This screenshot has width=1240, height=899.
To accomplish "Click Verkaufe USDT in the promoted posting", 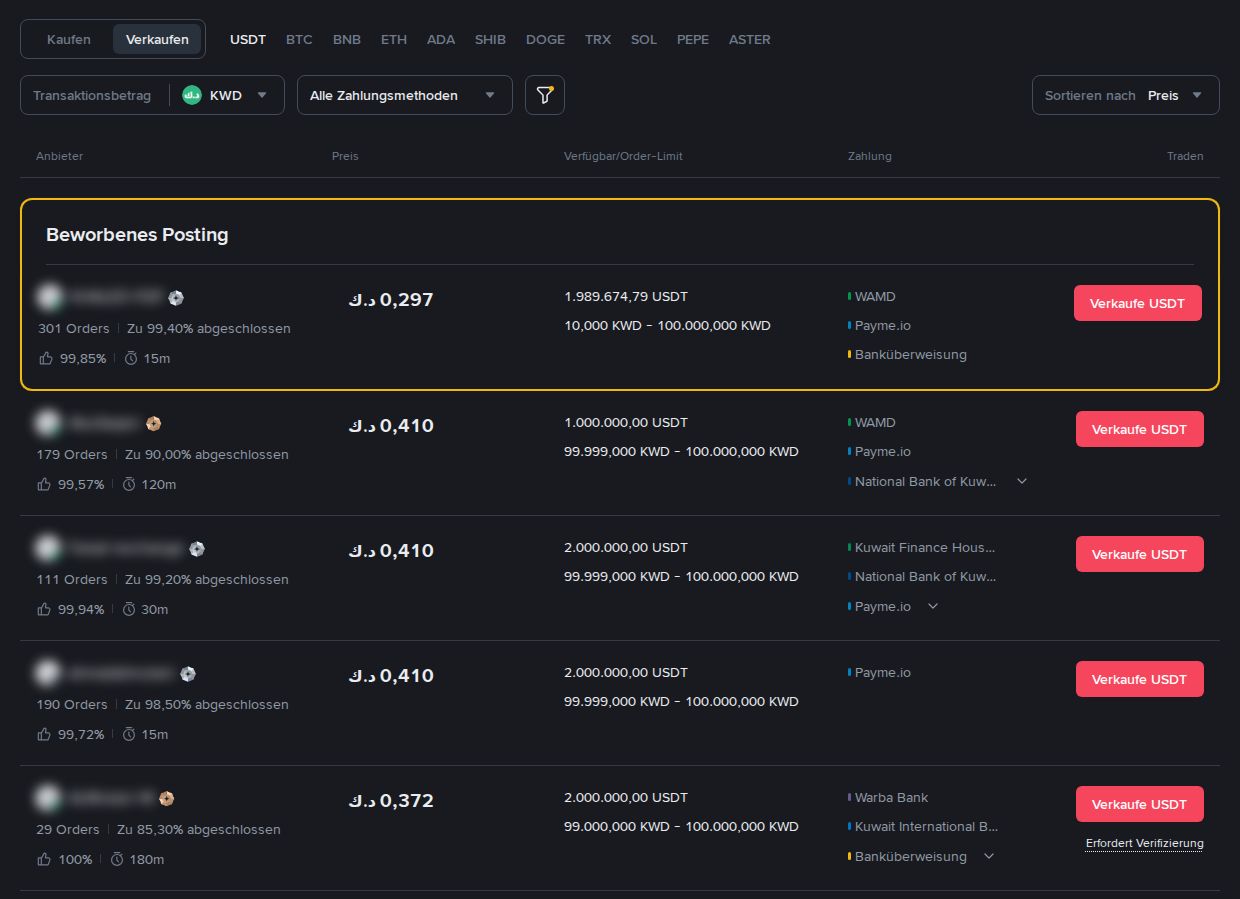I will click(1138, 303).
